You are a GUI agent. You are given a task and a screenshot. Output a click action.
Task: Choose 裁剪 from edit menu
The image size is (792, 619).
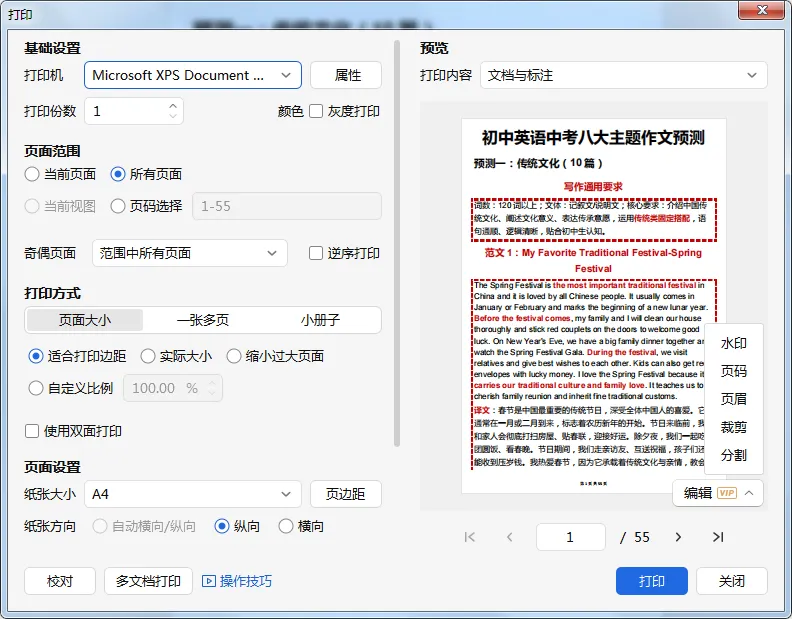(x=733, y=427)
